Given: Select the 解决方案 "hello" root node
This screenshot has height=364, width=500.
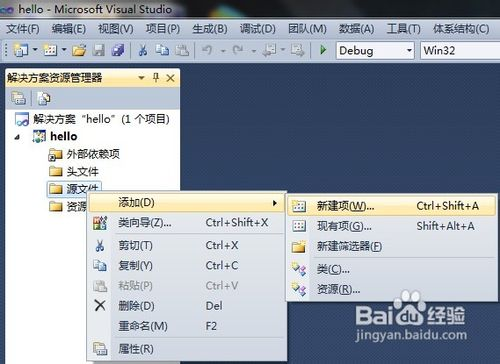Looking at the screenshot, I should (93, 119).
